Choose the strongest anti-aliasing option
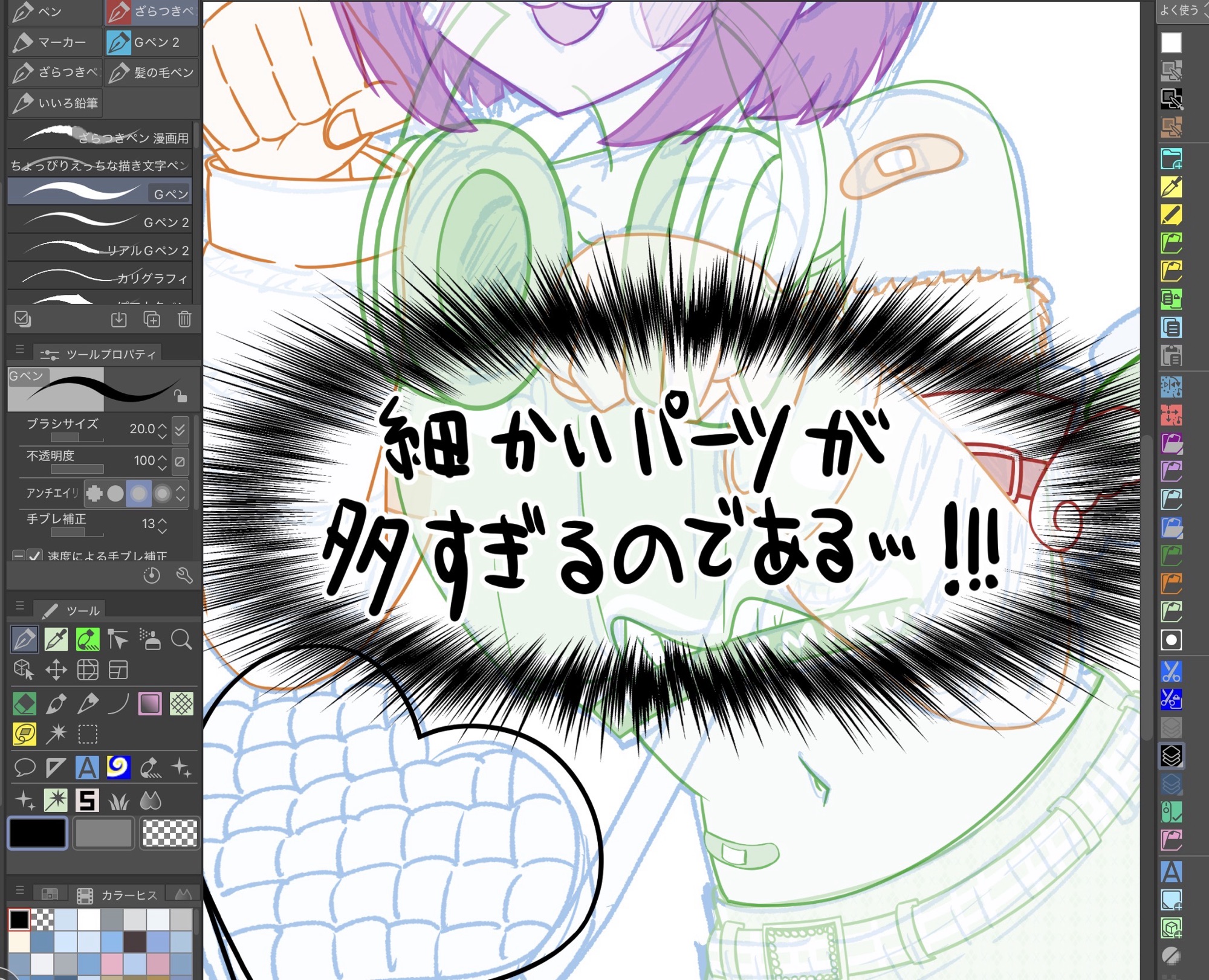1209x980 pixels. pyautogui.click(x=162, y=494)
